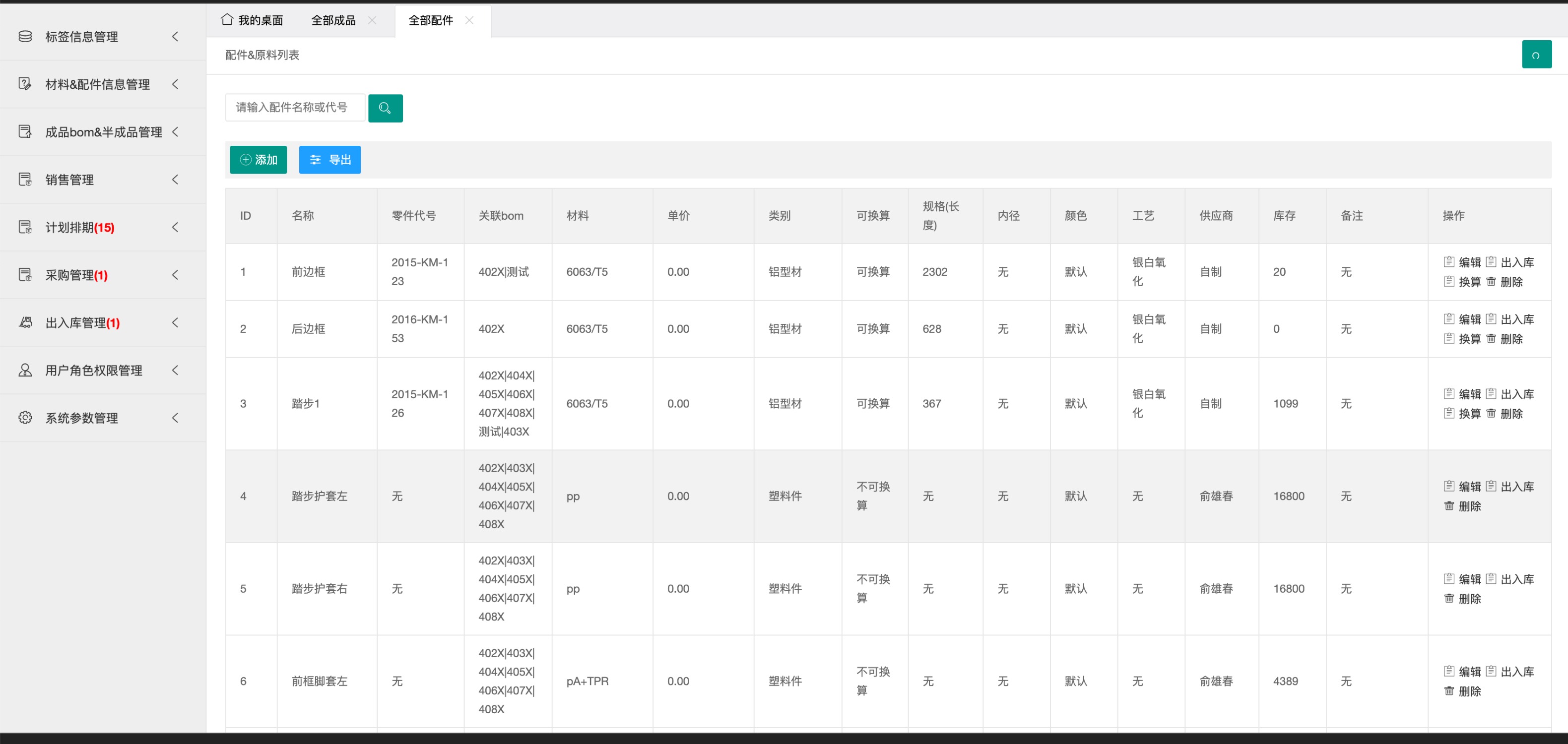Image resolution: width=1568 pixels, height=744 pixels.
Task: Open 出入库 for 后边框 row
Action: click(x=1509, y=319)
